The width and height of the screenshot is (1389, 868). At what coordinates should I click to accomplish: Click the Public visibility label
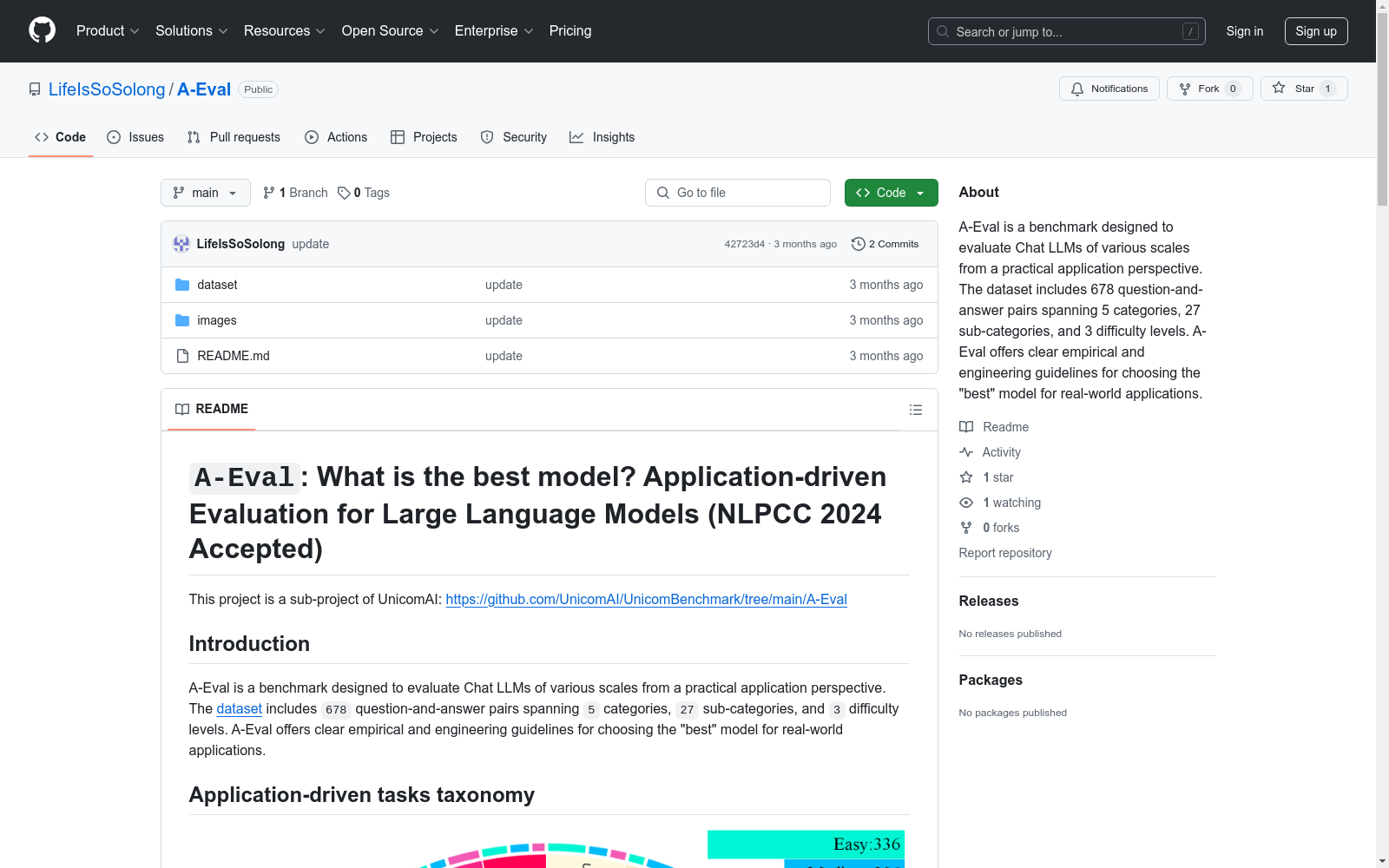click(x=258, y=89)
